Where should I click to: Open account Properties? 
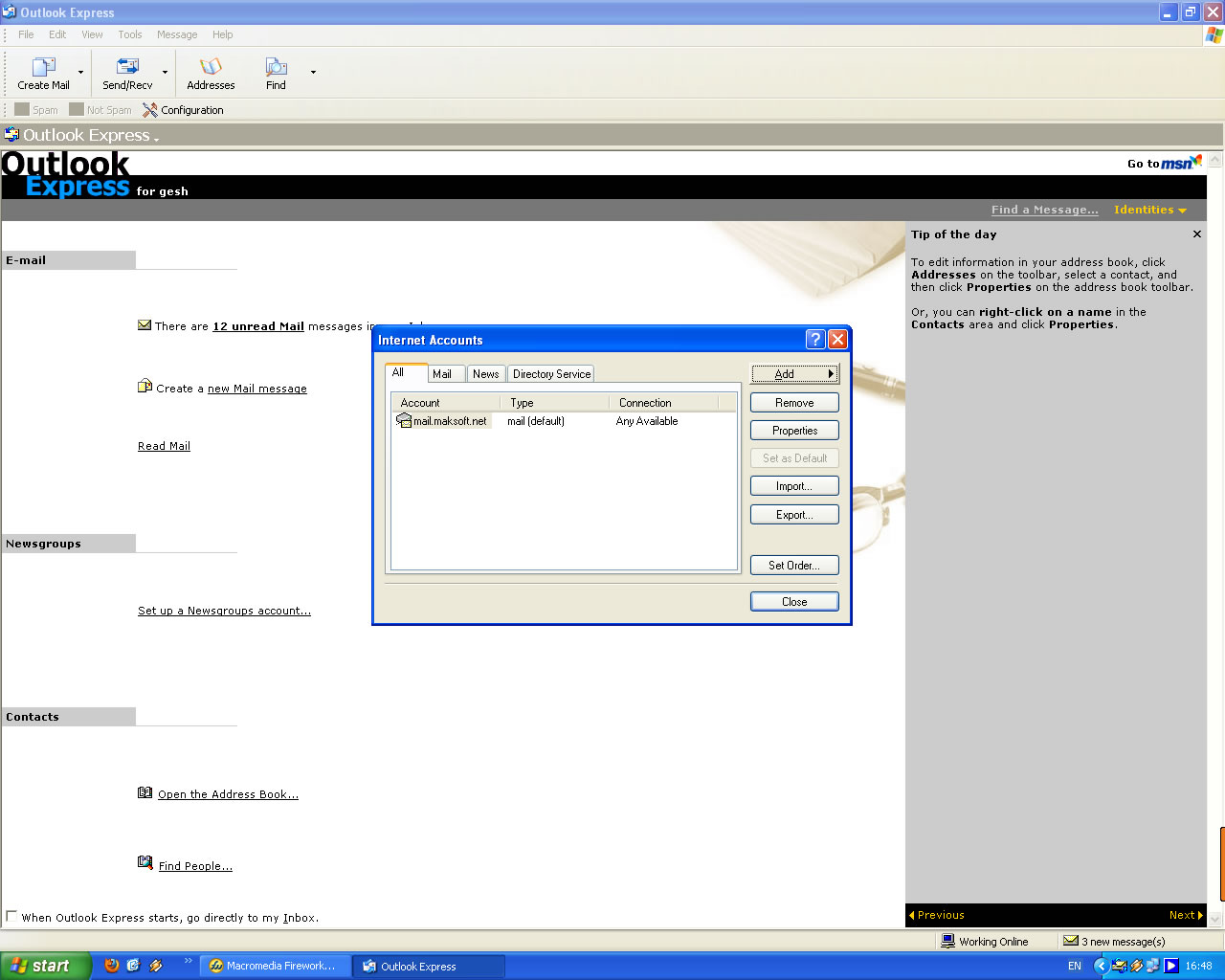[x=794, y=431]
